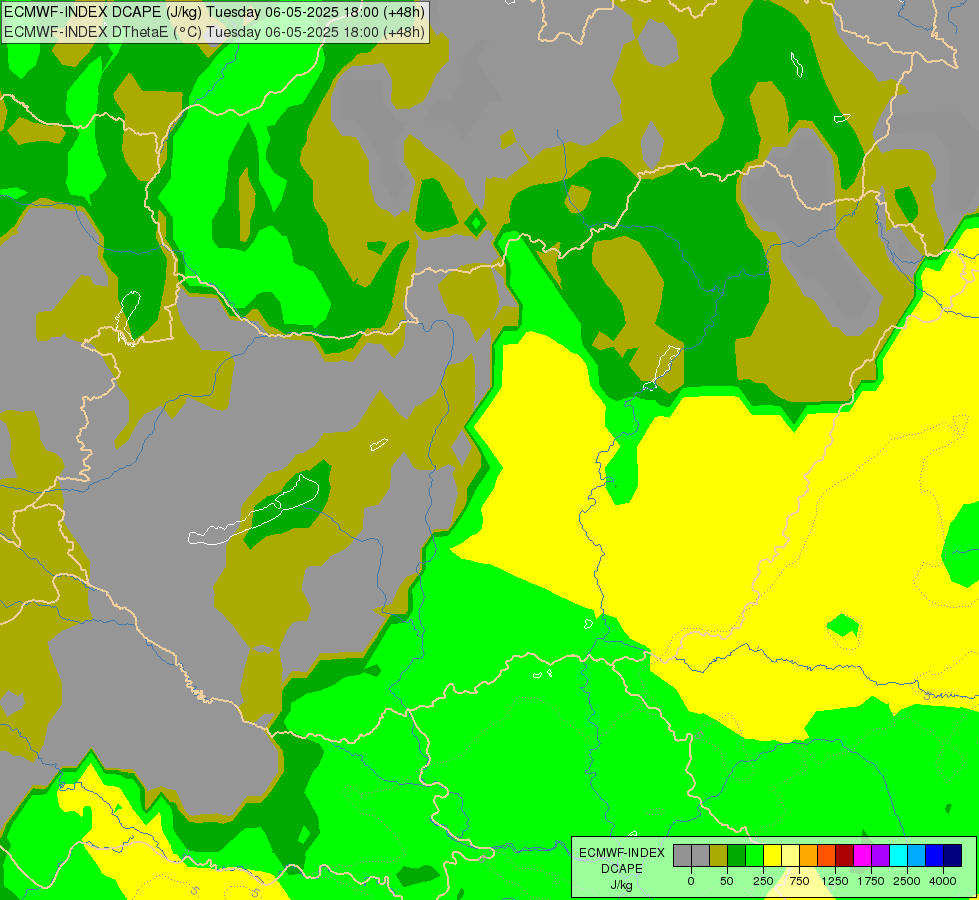Image resolution: width=979 pixels, height=900 pixels.
Task: Click the olive legend swatch right of 0
Action: point(719,856)
